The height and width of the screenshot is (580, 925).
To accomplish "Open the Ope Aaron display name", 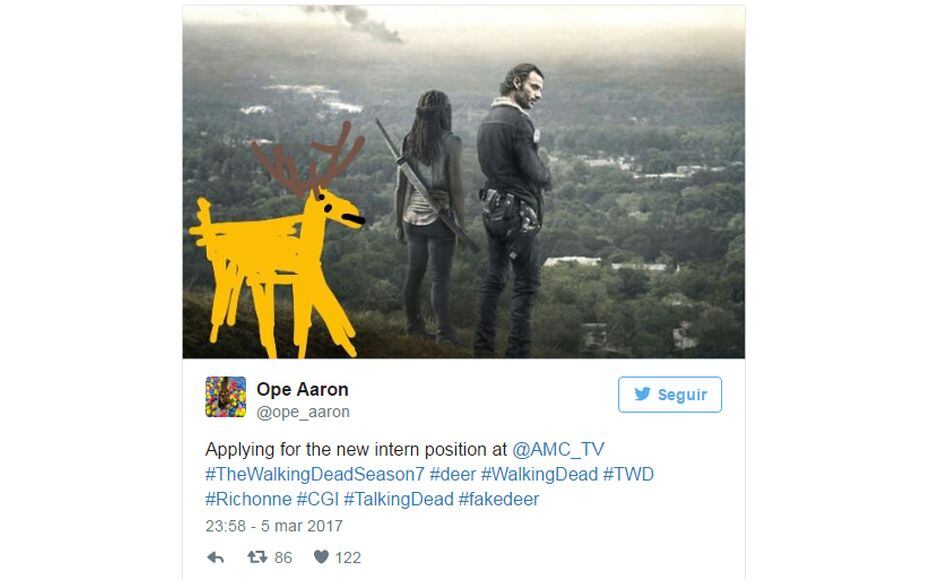I will (303, 389).
